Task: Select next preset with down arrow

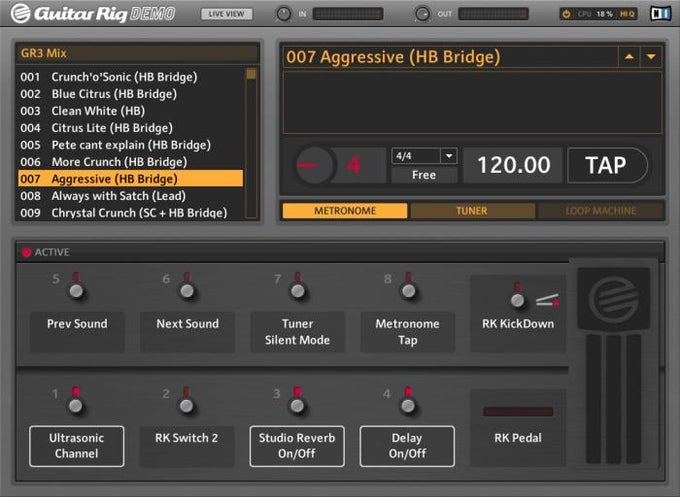Action: click(x=651, y=57)
